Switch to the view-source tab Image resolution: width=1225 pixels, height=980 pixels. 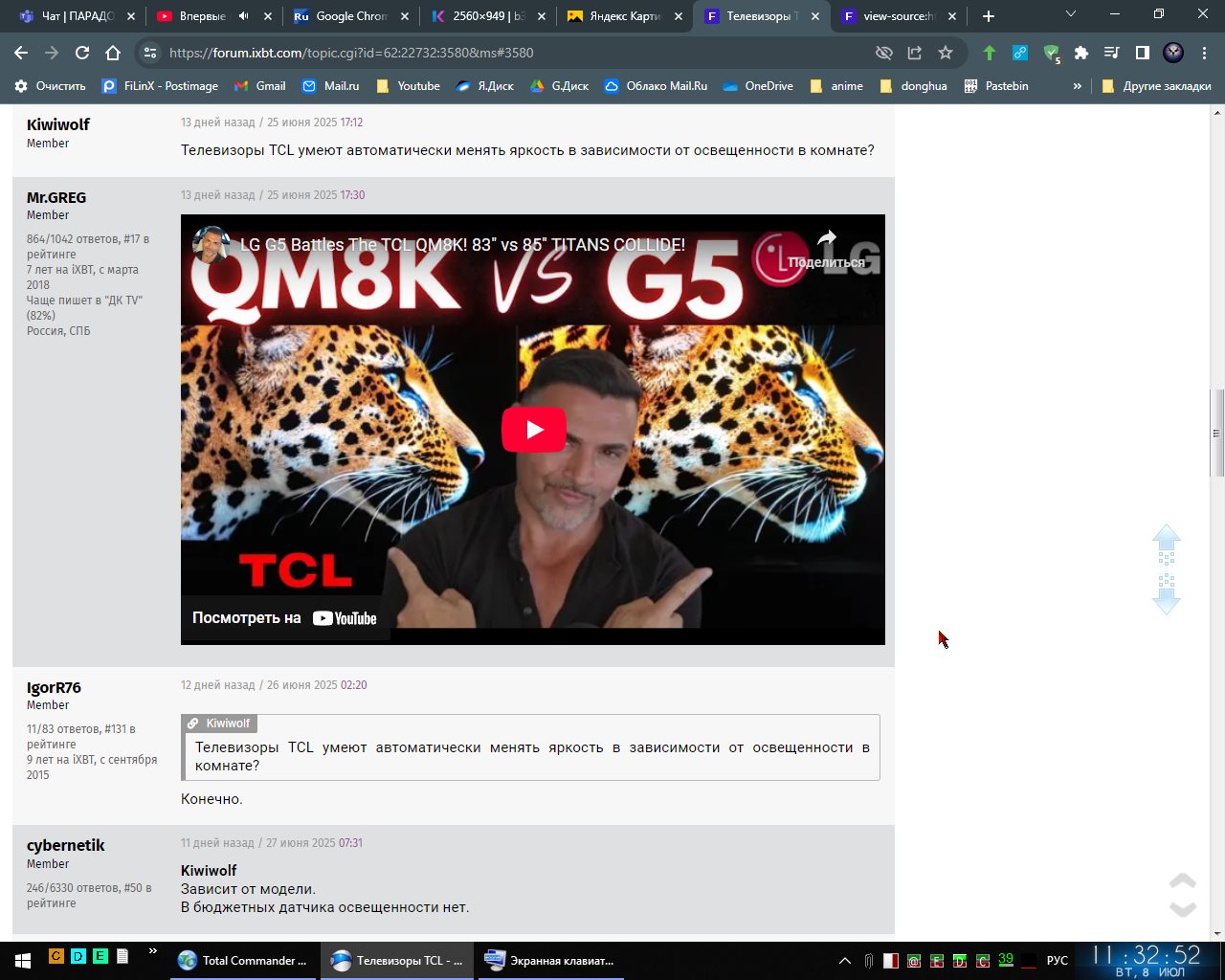coord(888,16)
